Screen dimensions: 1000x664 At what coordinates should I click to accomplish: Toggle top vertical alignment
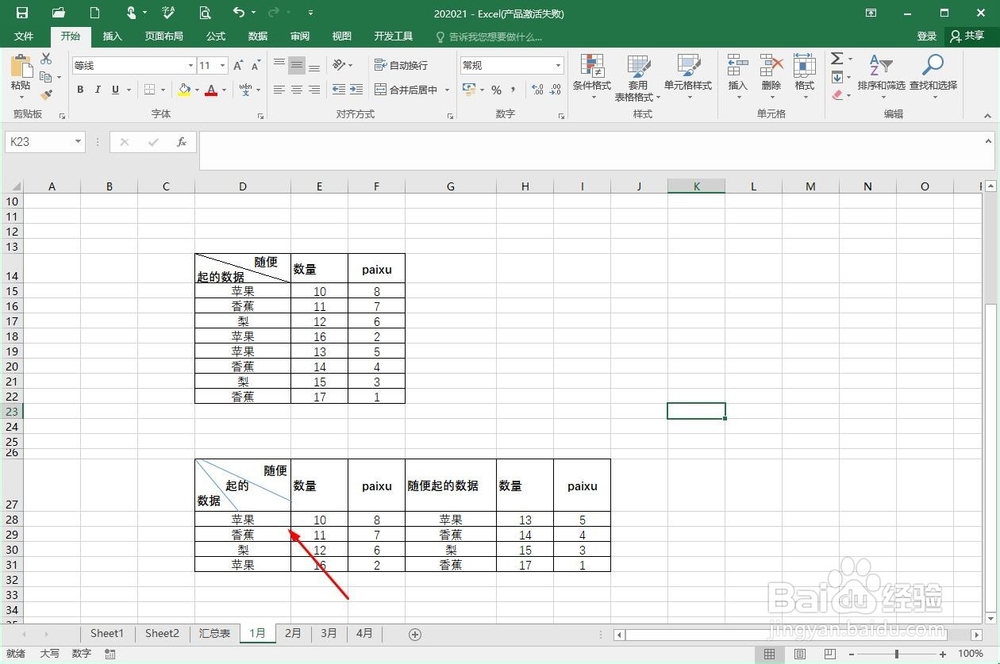coord(279,64)
